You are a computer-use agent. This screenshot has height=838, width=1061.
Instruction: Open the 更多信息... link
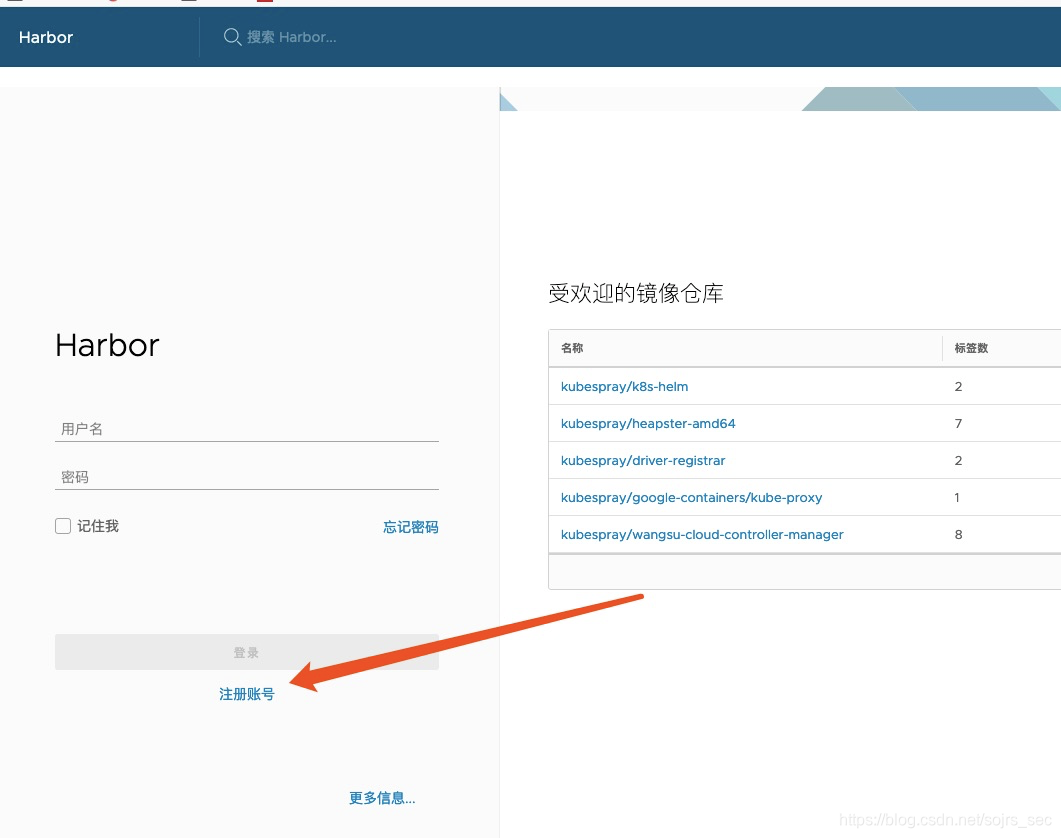click(x=382, y=798)
